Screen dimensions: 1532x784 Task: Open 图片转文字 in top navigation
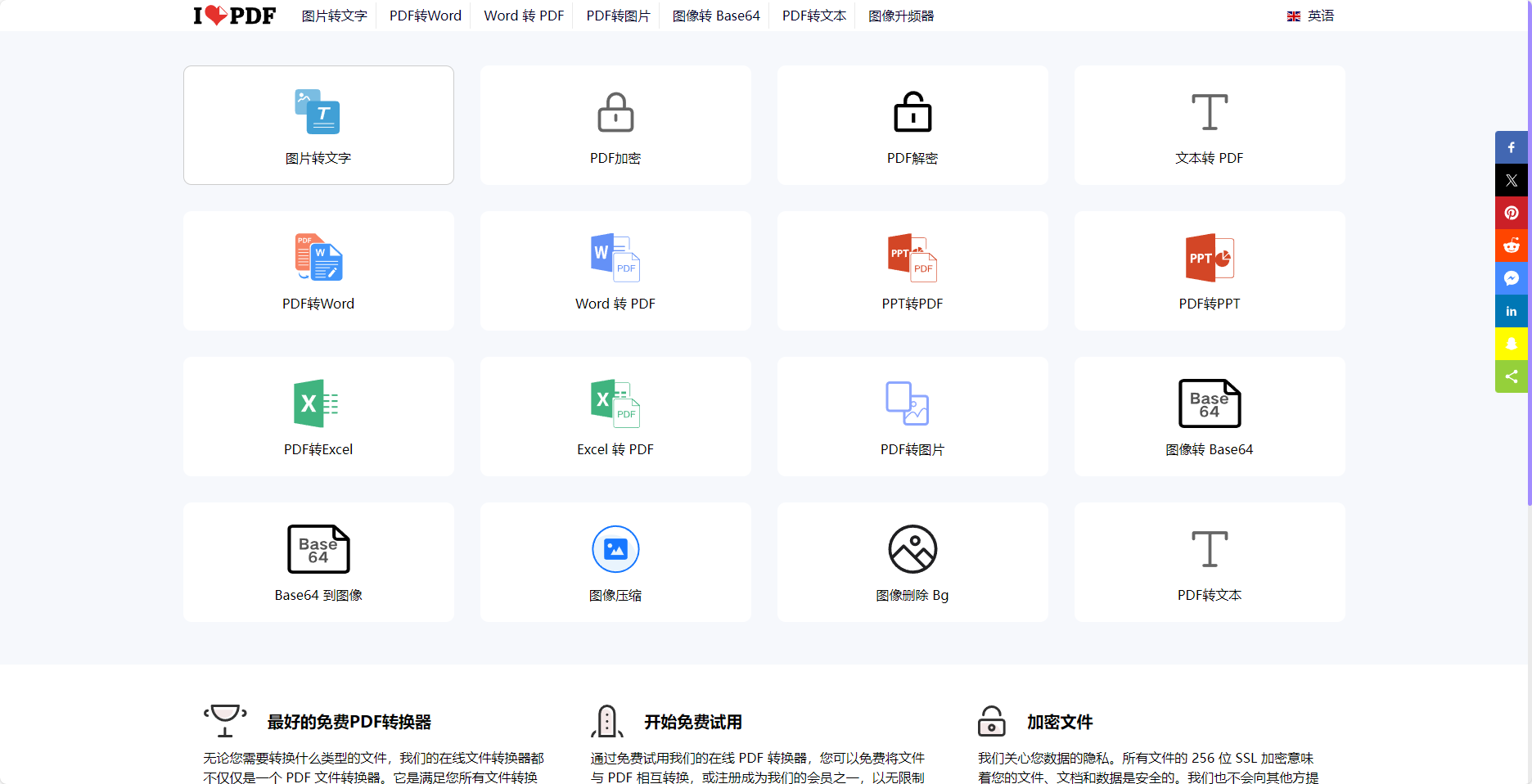click(334, 16)
